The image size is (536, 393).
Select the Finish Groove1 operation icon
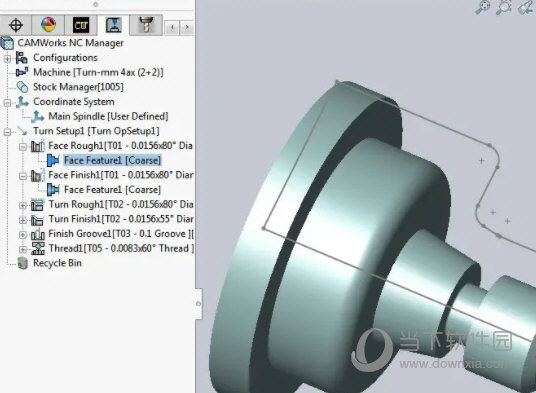[38, 234]
